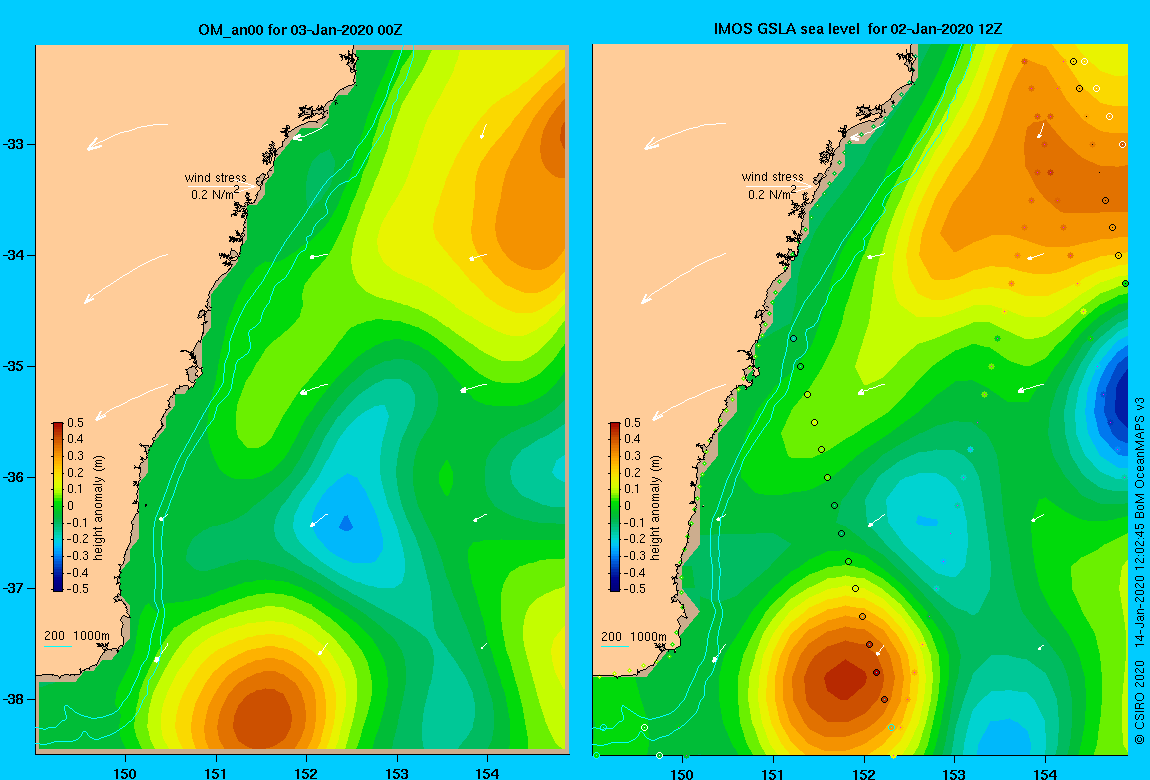Click the latitude label -37
Viewport: 1150px width, 780px height.
13,588
